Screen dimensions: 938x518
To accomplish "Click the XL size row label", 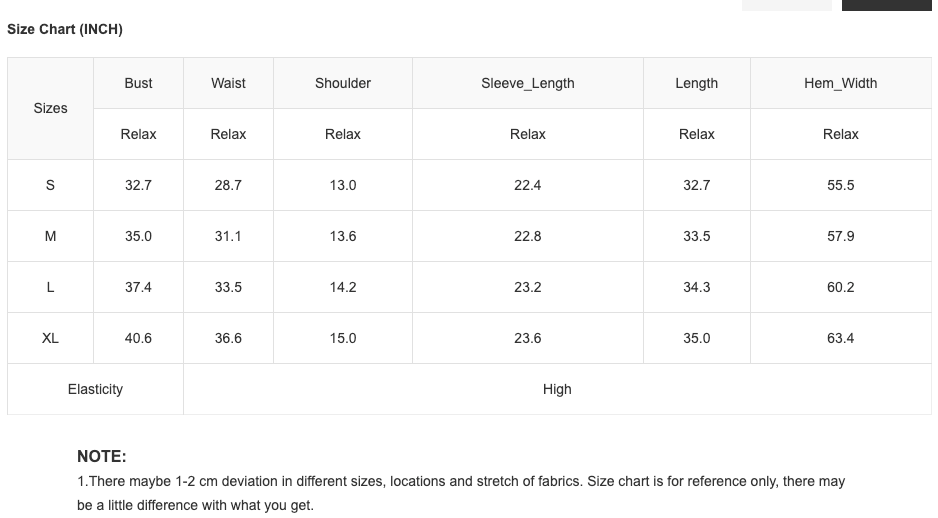I will (51, 338).
